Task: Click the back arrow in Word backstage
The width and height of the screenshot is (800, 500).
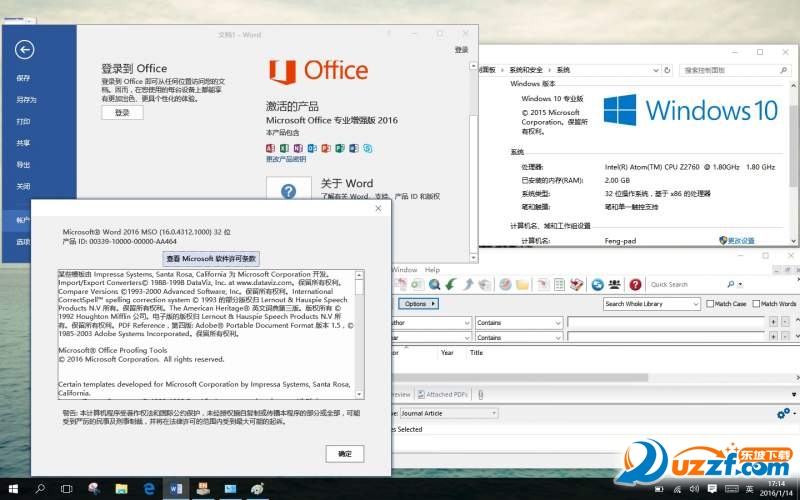Action: pos(25,50)
